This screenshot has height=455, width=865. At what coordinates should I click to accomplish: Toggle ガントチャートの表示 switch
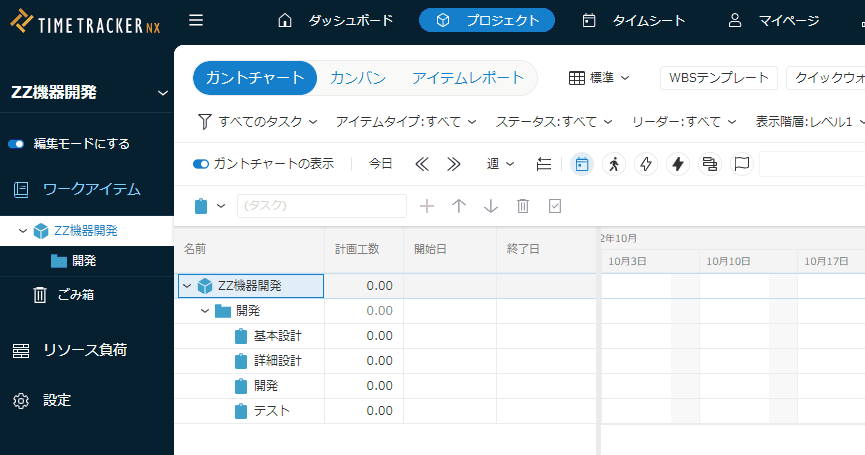[201, 164]
